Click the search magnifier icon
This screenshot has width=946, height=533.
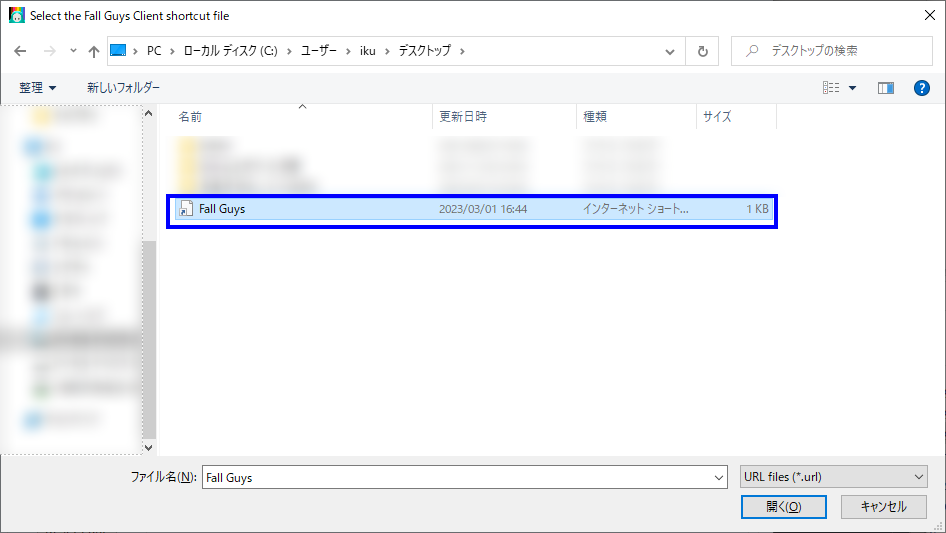(x=752, y=51)
